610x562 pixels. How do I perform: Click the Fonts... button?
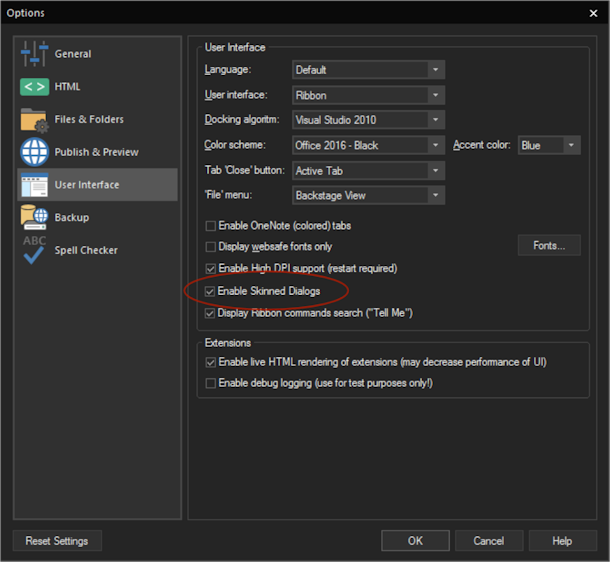click(x=549, y=245)
